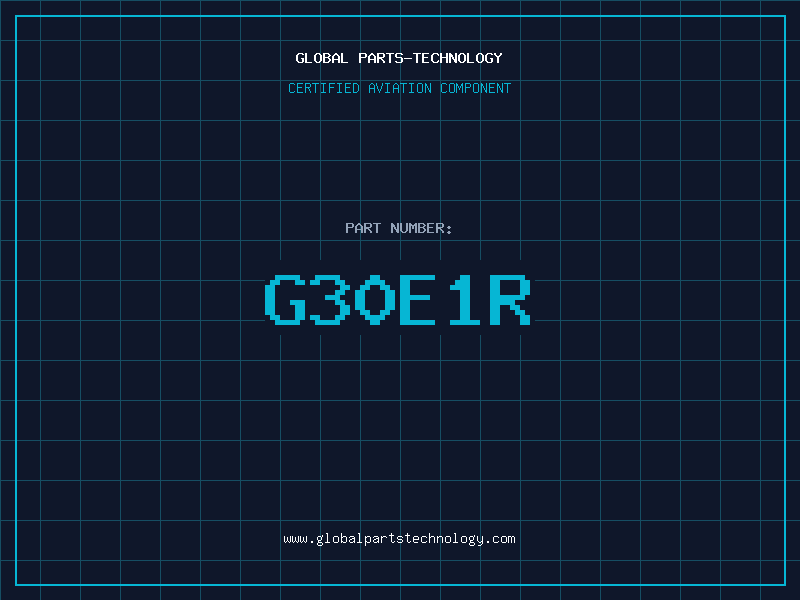Click the PART NUMBER: label
This screenshot has width=800, height=600.
399,228
